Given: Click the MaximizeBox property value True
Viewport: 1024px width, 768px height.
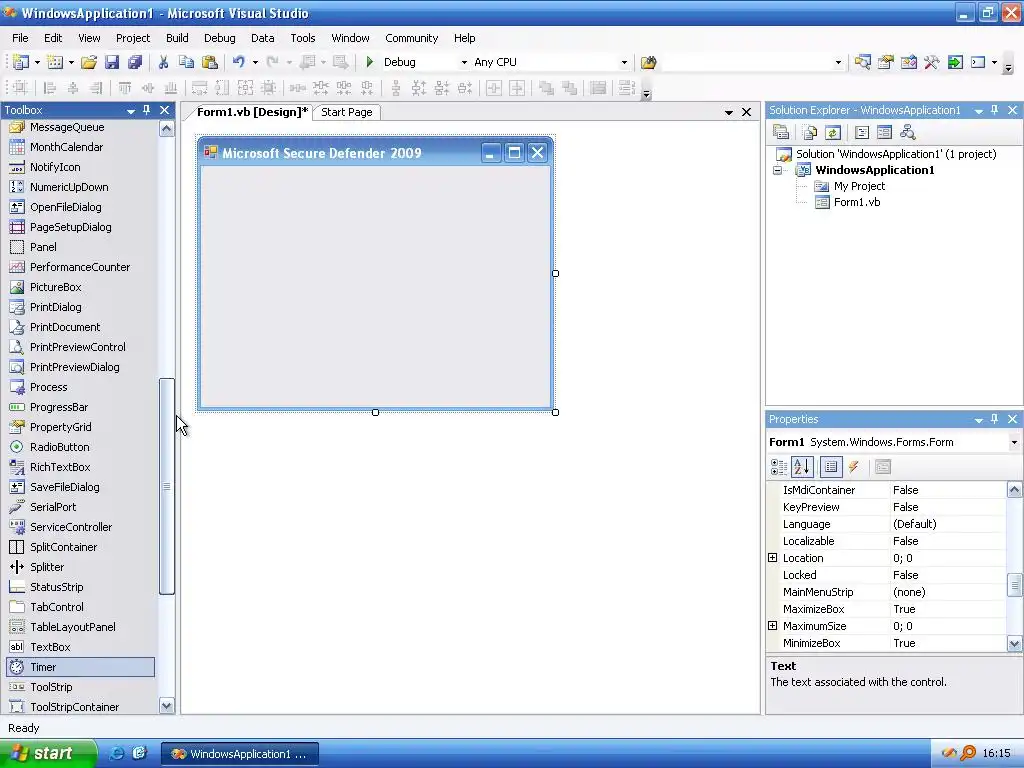Looking at the screenshot, I should pos(948,609).
